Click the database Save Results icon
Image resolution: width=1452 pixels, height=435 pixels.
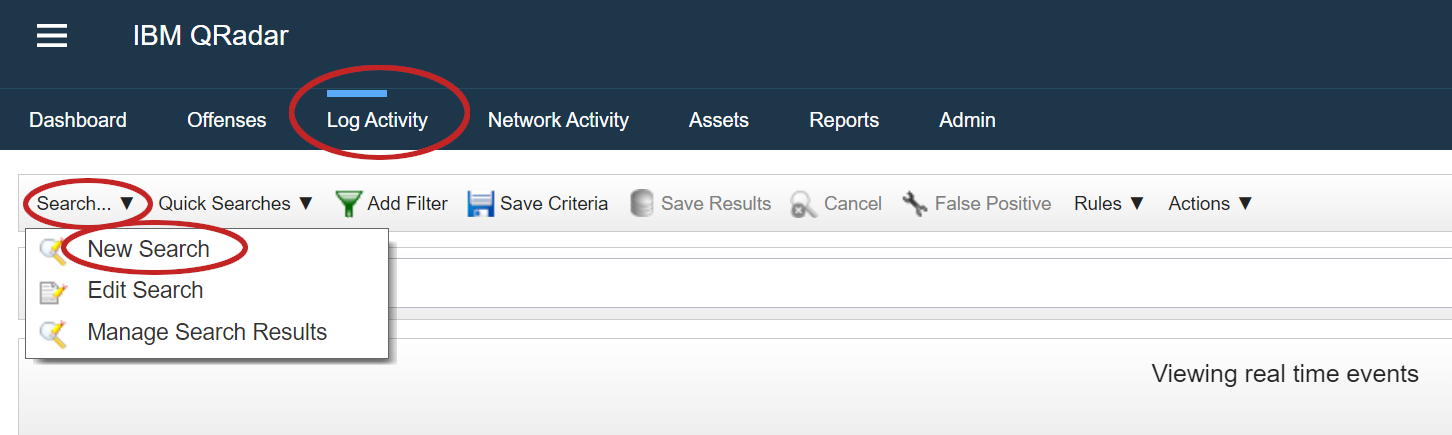pos(641,204)
